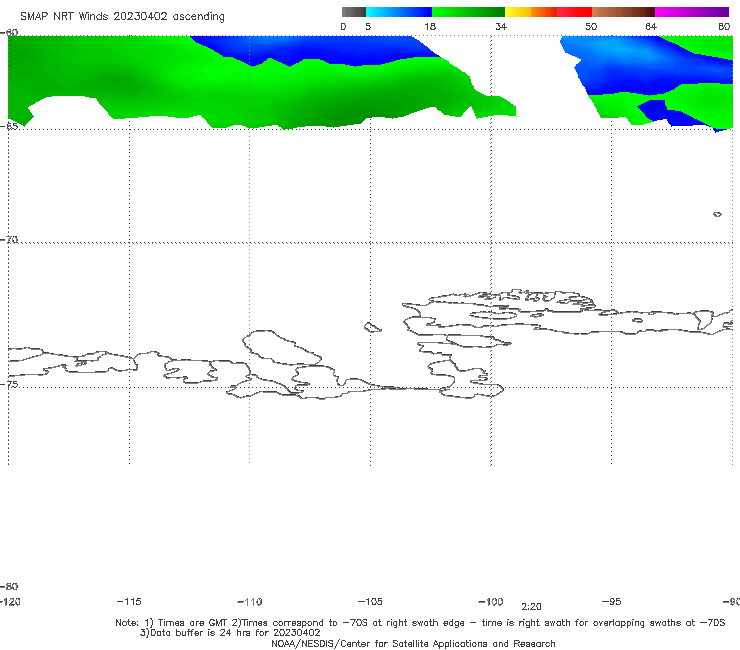Image resolution: width=740 pixels, height=650 pixels.
Task: Click the swath time label '2:20'
Action: point(531,607)
